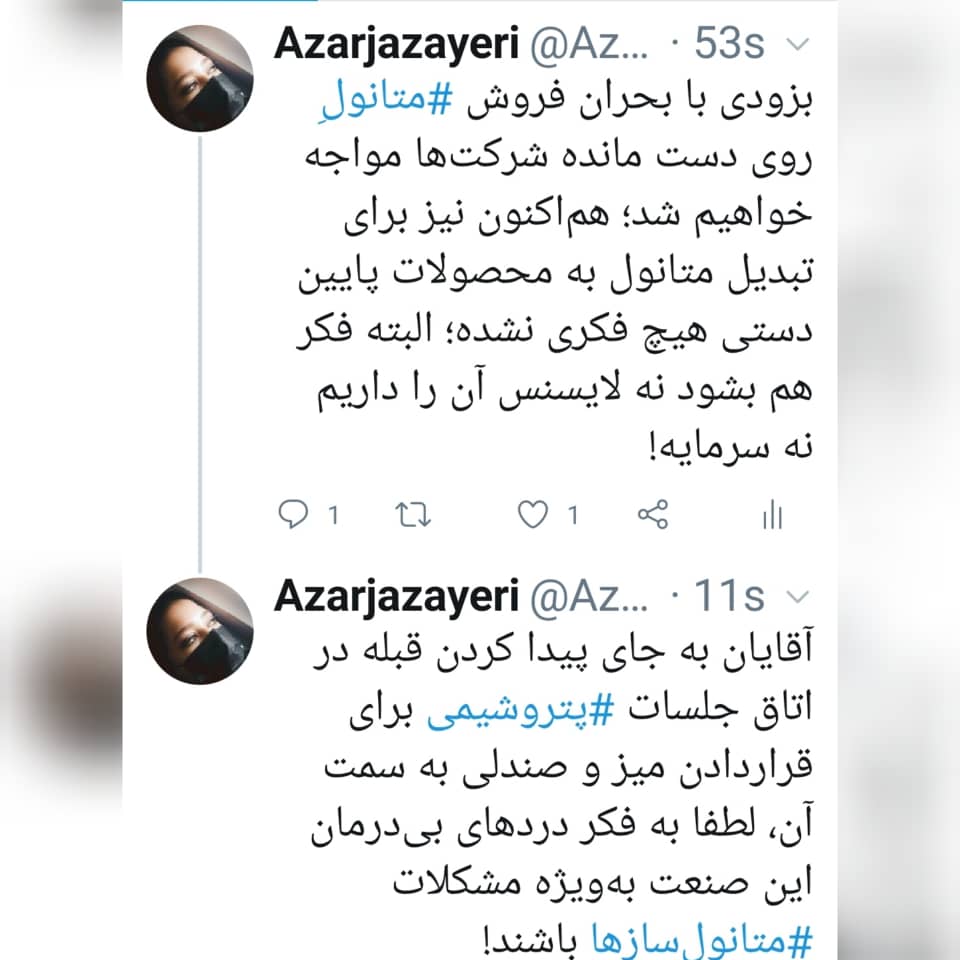Tap the first tweet's profile picture

[x=200, y=78]
